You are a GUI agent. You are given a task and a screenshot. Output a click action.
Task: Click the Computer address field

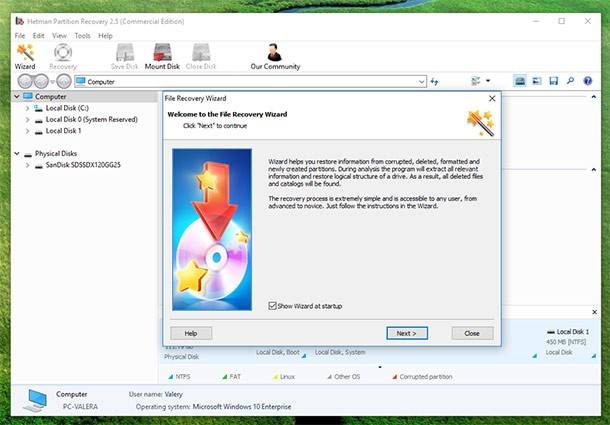pyautogui.click(x=250, y=82)
